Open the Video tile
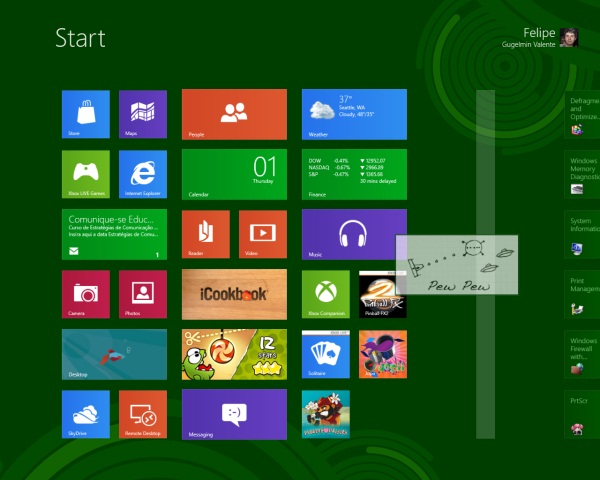Image resolution: width=600 pixels, height=480 pixels. tap(263, 234)
